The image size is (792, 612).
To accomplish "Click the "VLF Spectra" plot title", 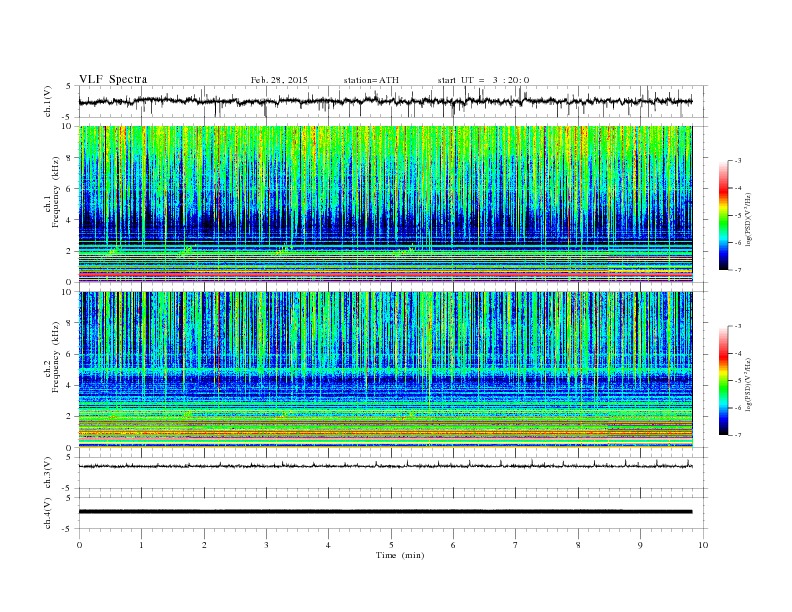I will click(x=113, y=79).
